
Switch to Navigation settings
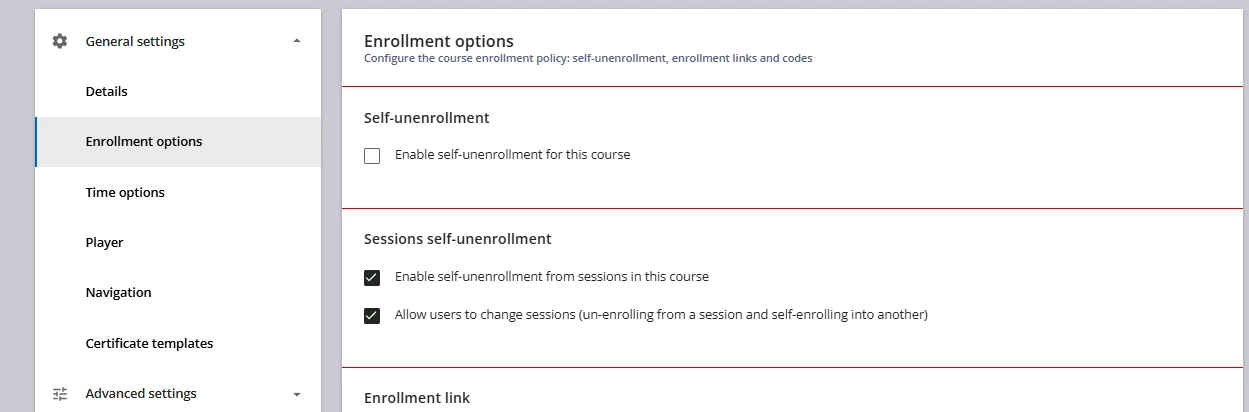(x=119, y=292)
